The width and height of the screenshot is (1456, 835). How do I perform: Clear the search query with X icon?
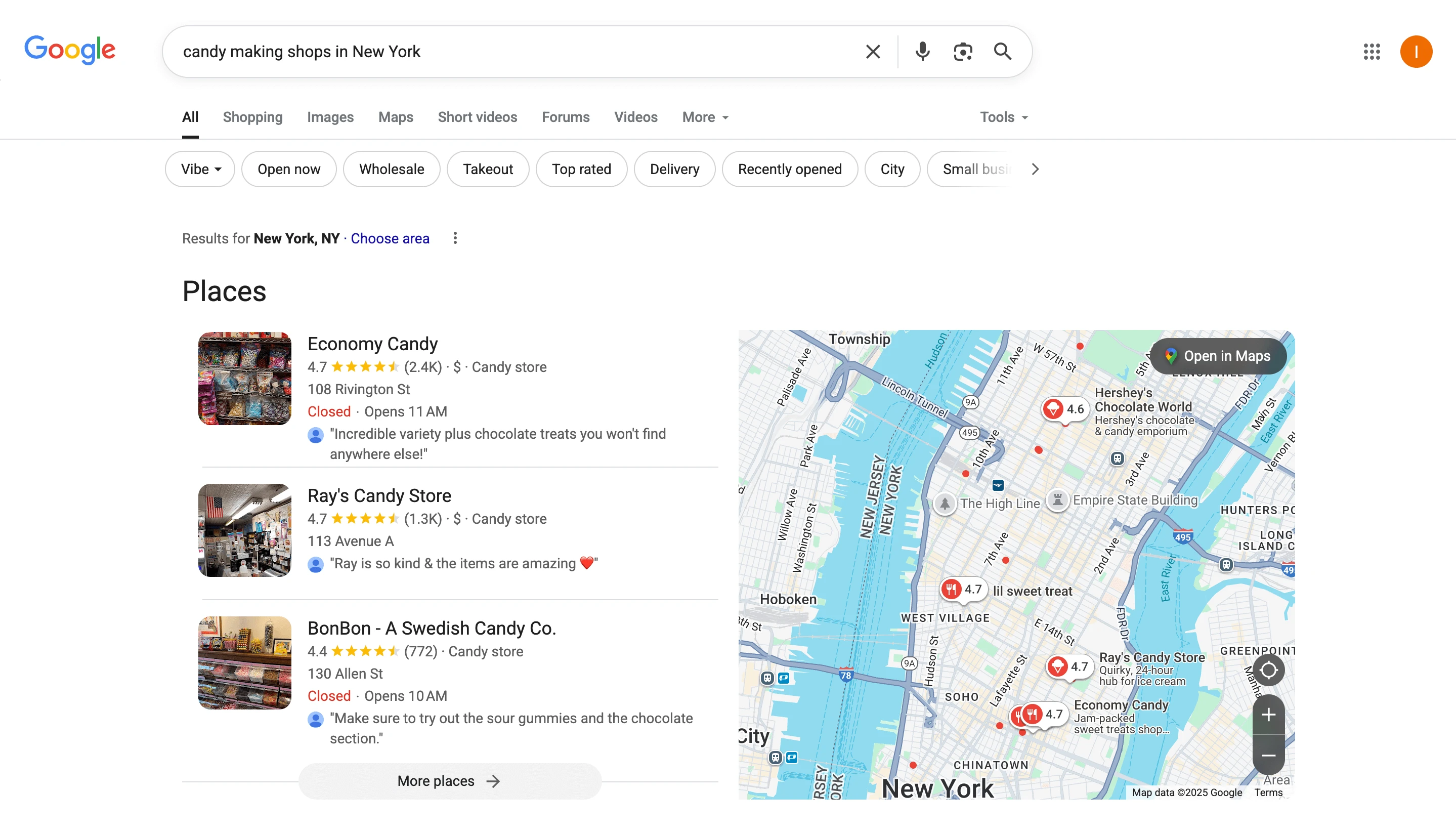tap(873, 52)
